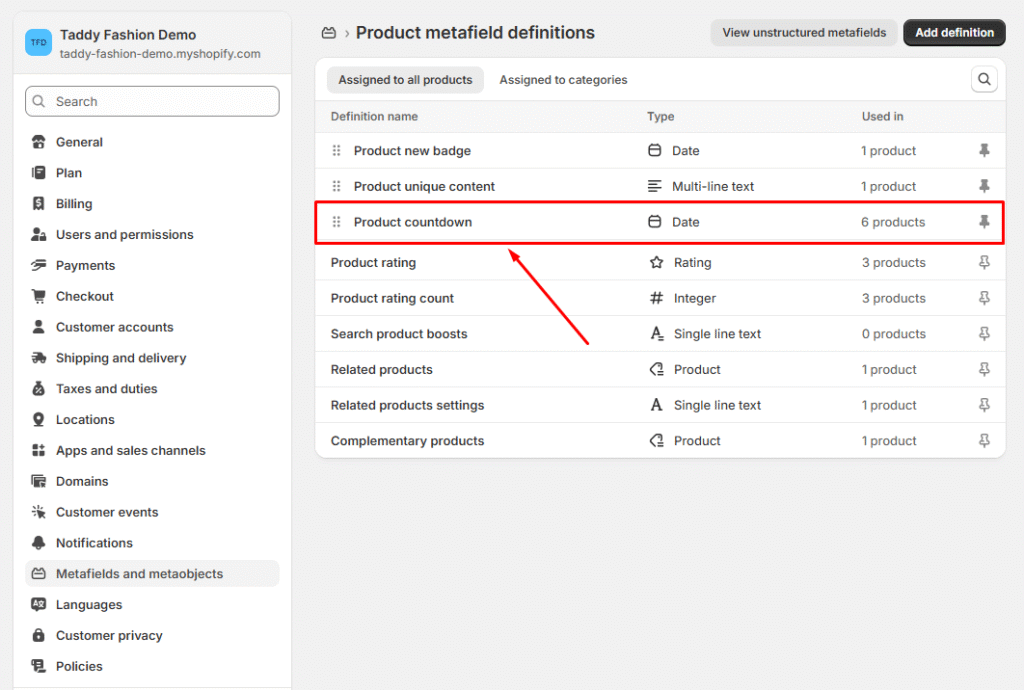Viewport: 1024px width, 690px height.
Task: Unpin the Product unique content definition
Action: click(x=984, y=186)
